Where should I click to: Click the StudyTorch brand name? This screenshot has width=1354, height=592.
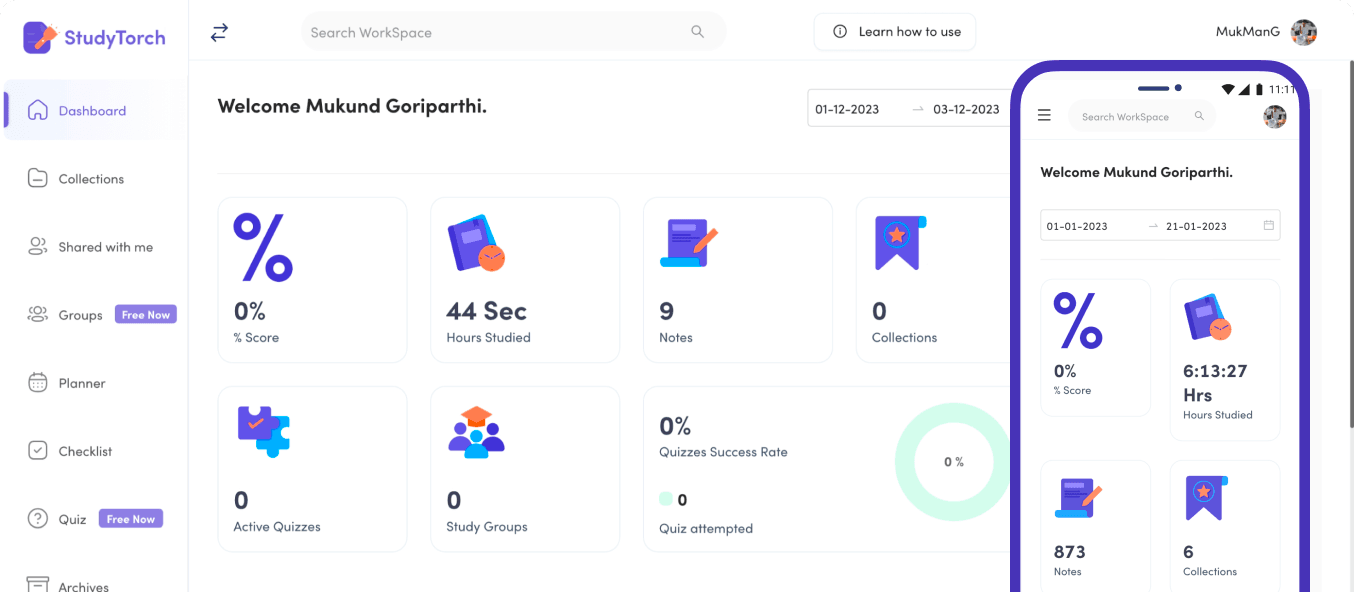tap(115, 38)
